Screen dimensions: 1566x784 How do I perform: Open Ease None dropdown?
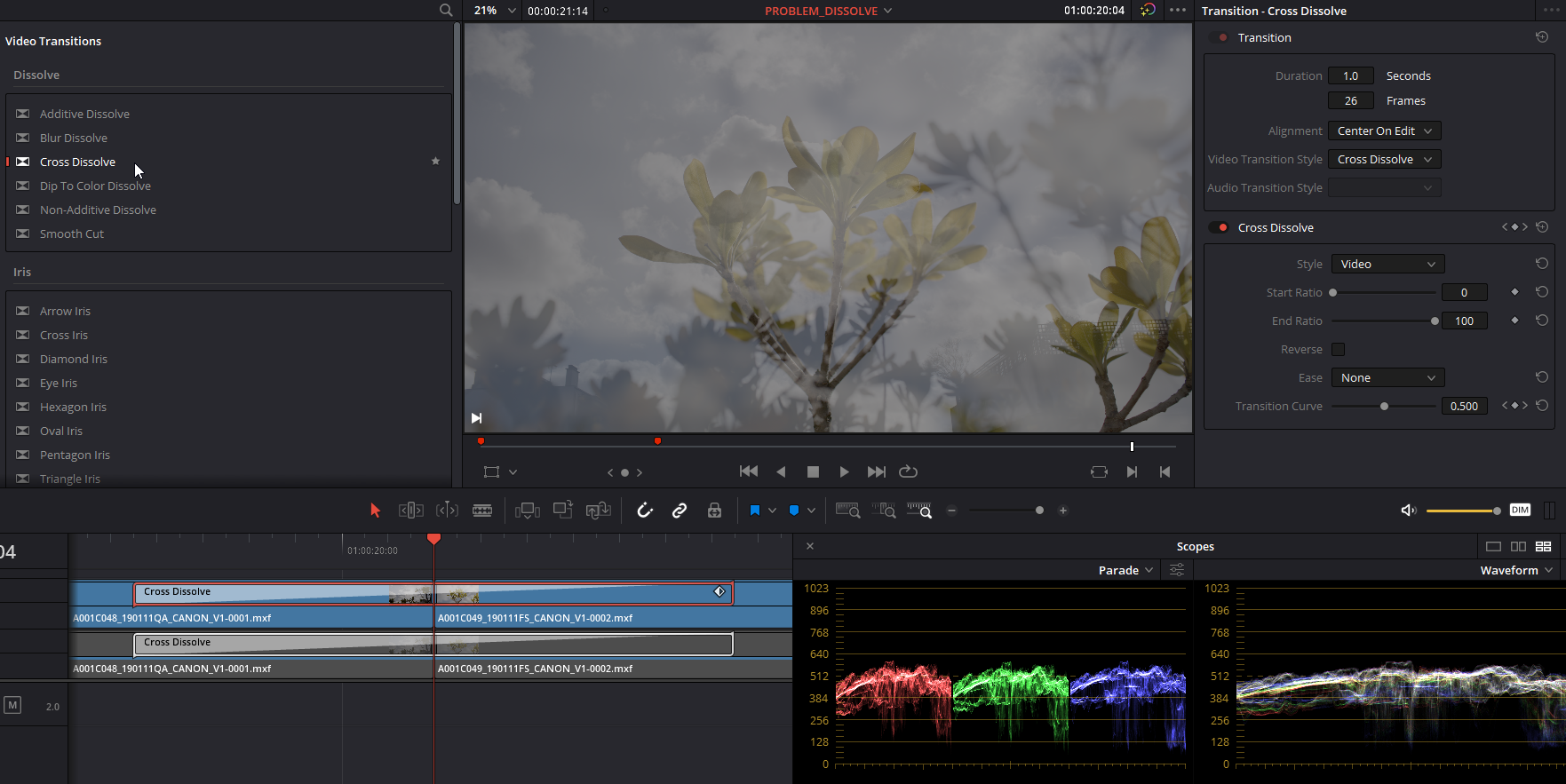point(1388,377)
